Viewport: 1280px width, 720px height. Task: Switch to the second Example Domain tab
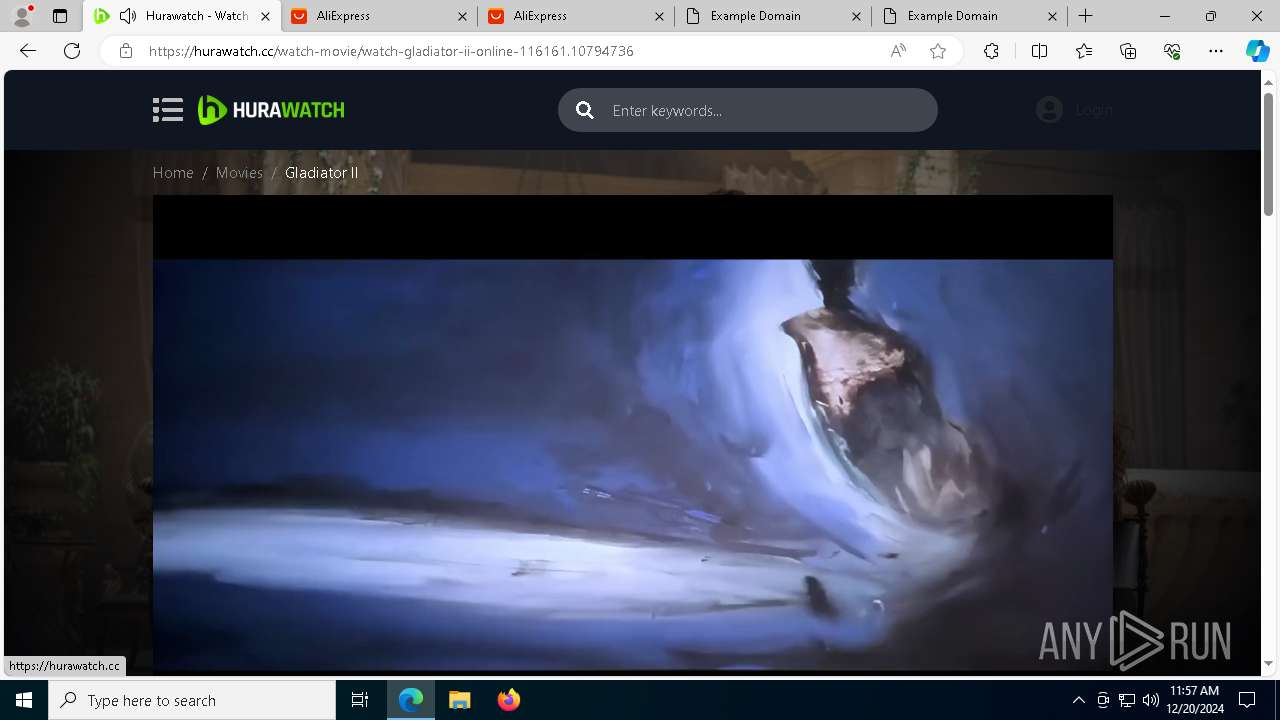coord(971,16)
